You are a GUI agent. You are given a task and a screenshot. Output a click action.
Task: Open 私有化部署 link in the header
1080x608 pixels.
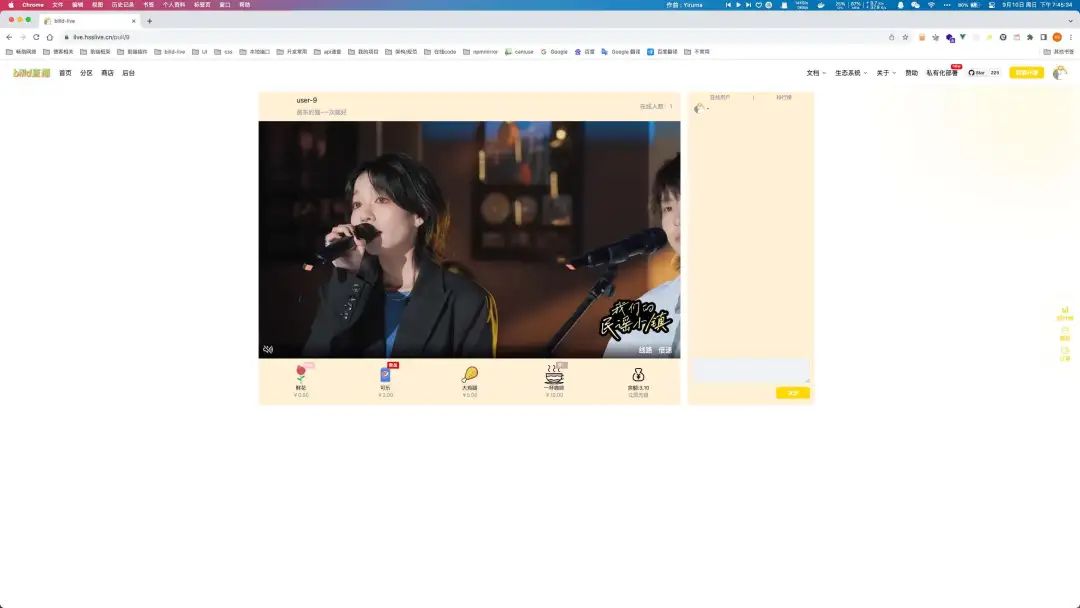point(942,73)
